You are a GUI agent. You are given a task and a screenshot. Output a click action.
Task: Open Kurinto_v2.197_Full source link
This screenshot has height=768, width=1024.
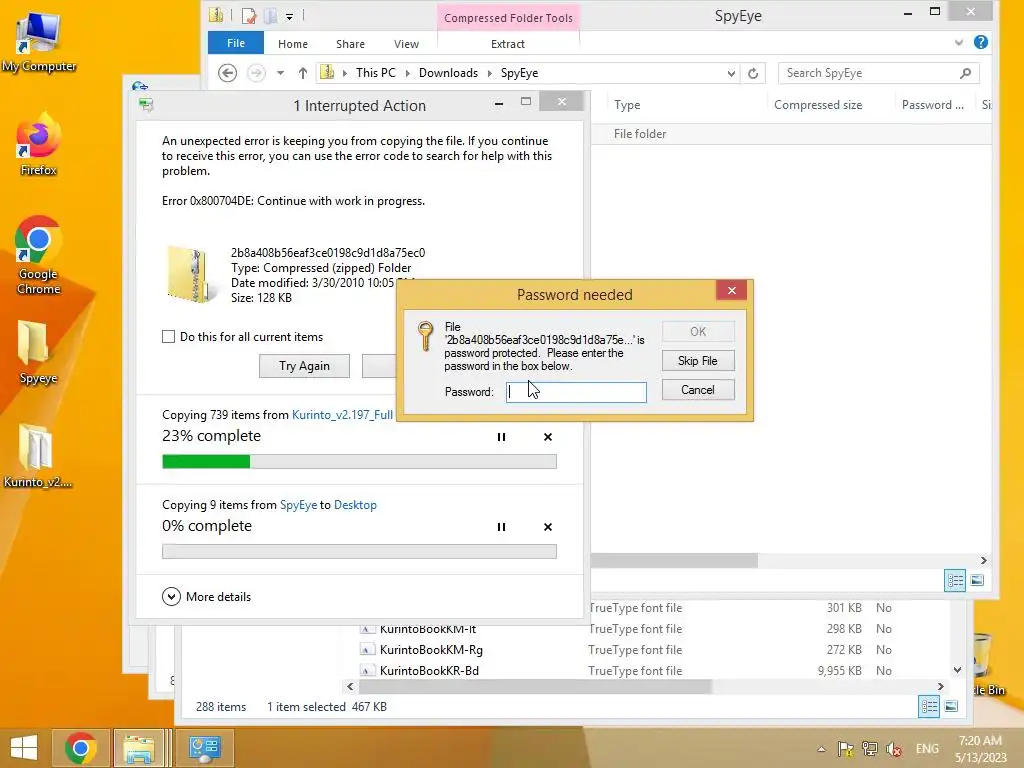coord(342,415)
